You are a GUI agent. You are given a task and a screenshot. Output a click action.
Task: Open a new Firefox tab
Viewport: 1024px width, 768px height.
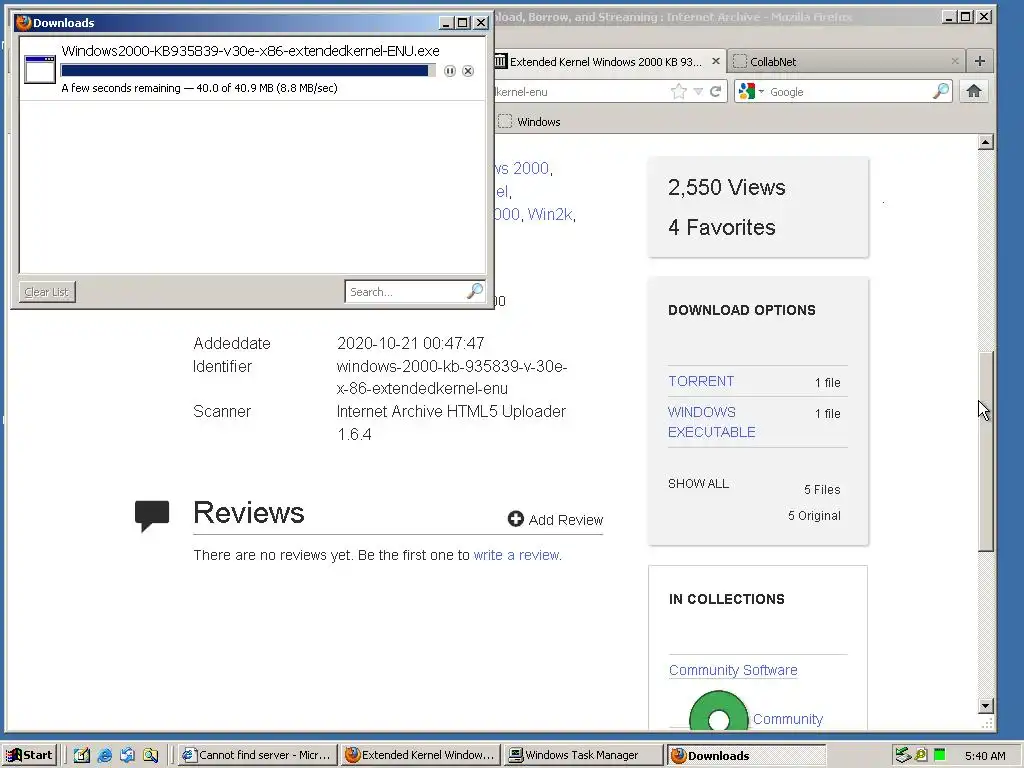pos(980,61)
